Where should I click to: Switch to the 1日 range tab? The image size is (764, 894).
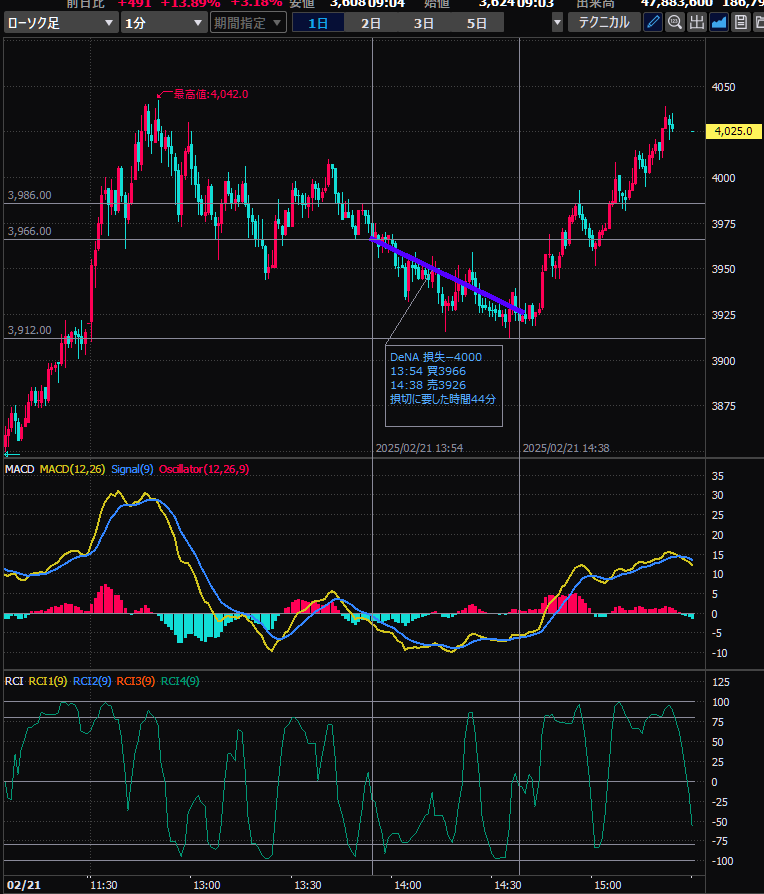pyautogui.click(x=317, y=22)
